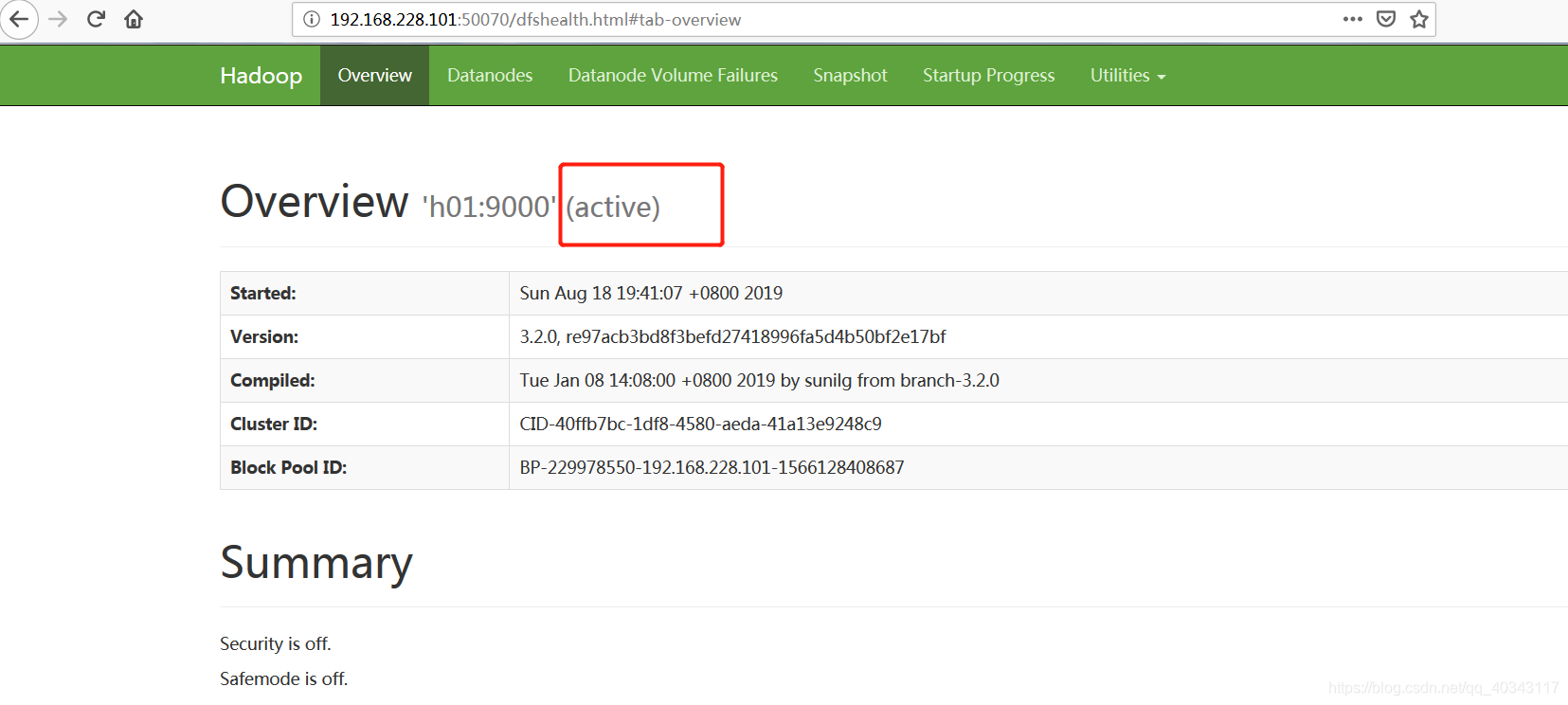Image resolution: width=1568 pixels, height=705 pixels.
Task: Click the browser forward arrow
Action: 58,19
